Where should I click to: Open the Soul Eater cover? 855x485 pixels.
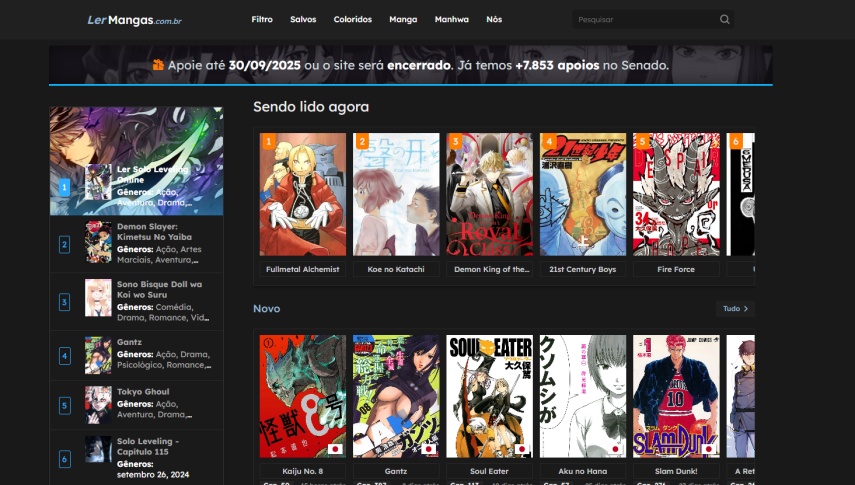(x=489, y=396)
